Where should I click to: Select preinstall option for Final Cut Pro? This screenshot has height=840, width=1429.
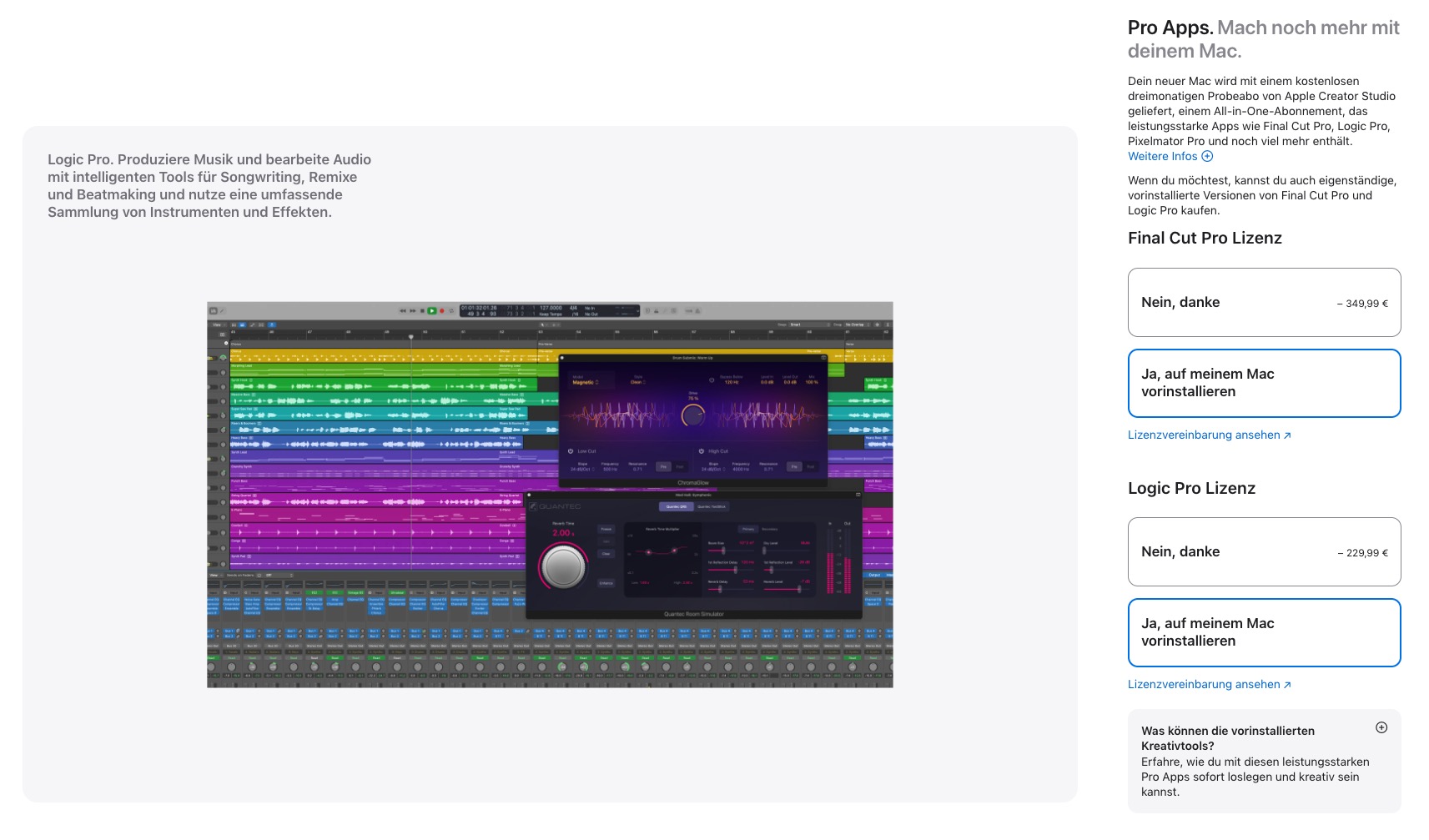(1264, 383)
